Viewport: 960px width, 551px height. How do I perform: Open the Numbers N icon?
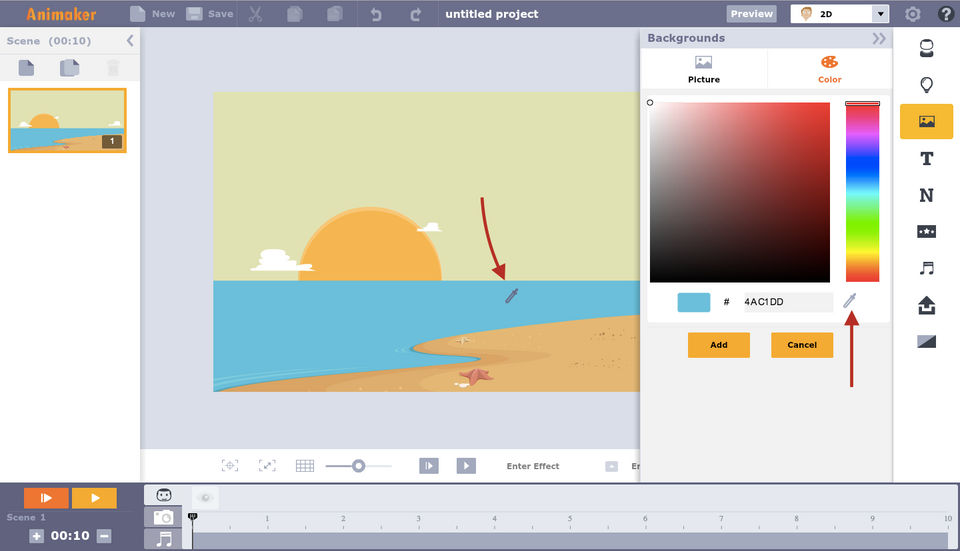click(x=926, y=195)
